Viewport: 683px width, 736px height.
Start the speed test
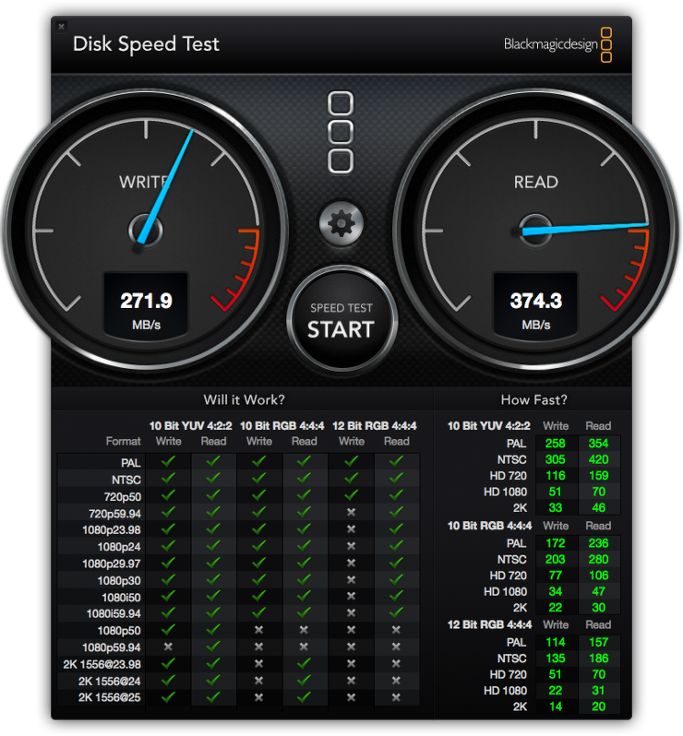(341, 320)
